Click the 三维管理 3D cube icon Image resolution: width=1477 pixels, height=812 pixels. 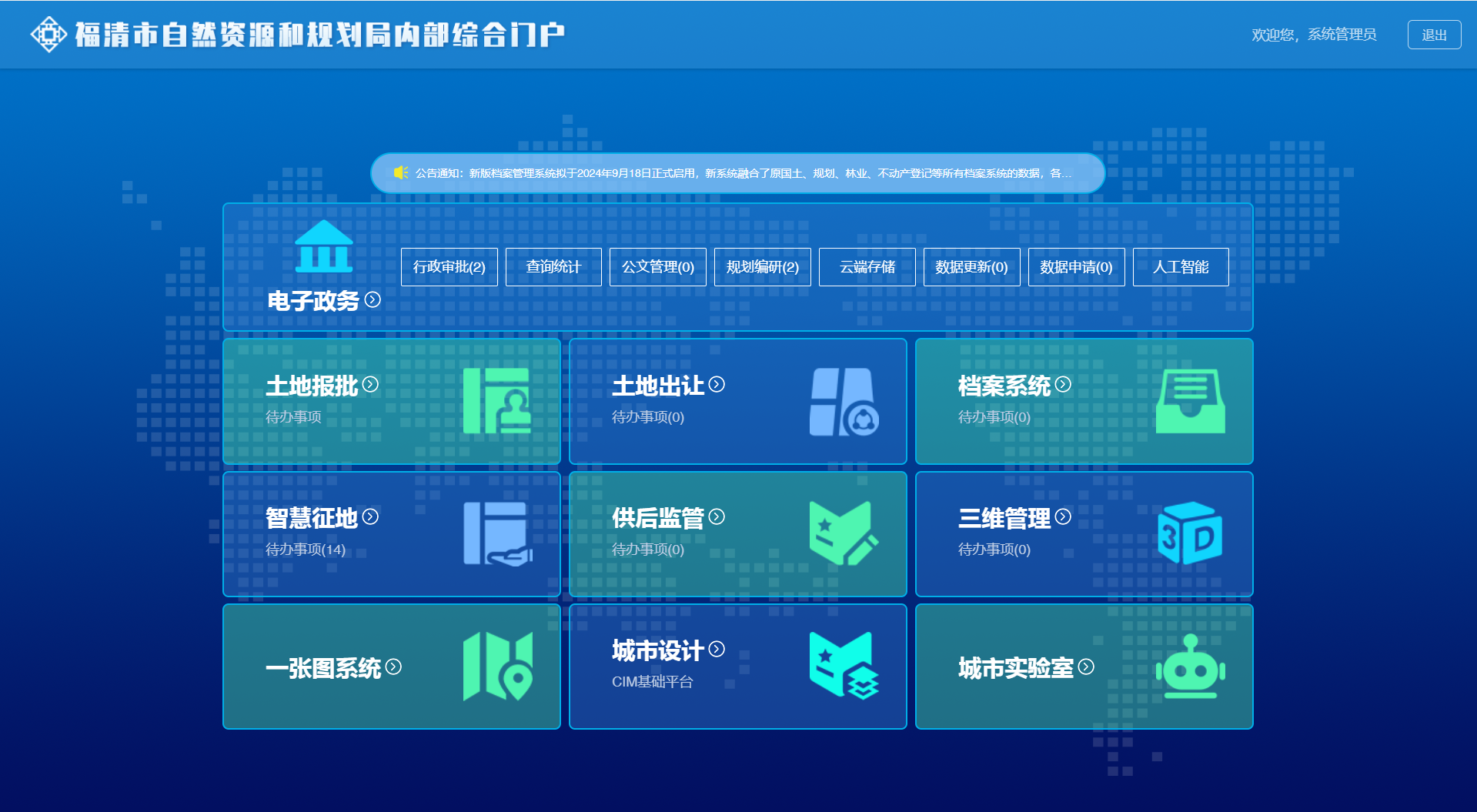1190,533
